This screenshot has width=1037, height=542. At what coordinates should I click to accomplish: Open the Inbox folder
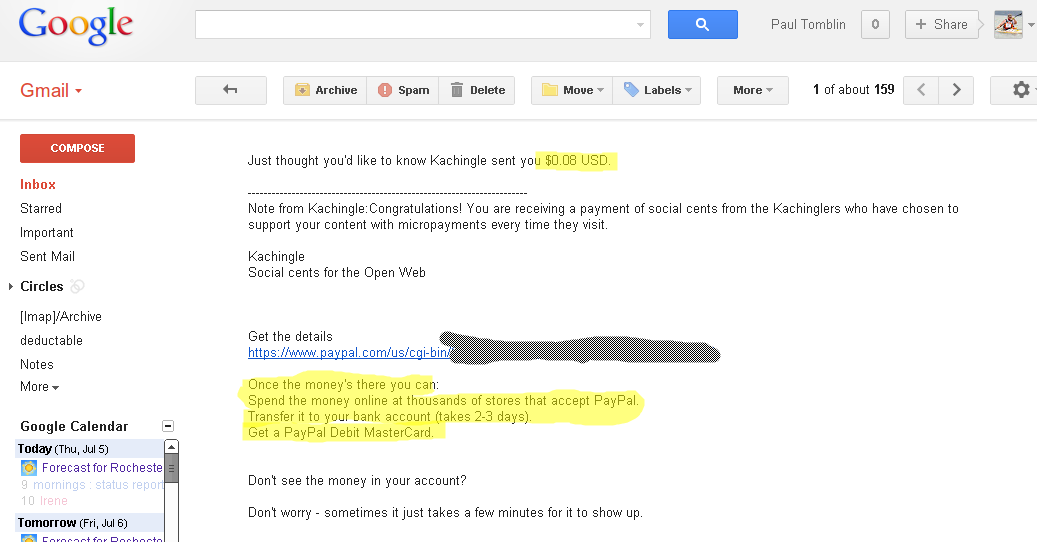pos(38,184)
